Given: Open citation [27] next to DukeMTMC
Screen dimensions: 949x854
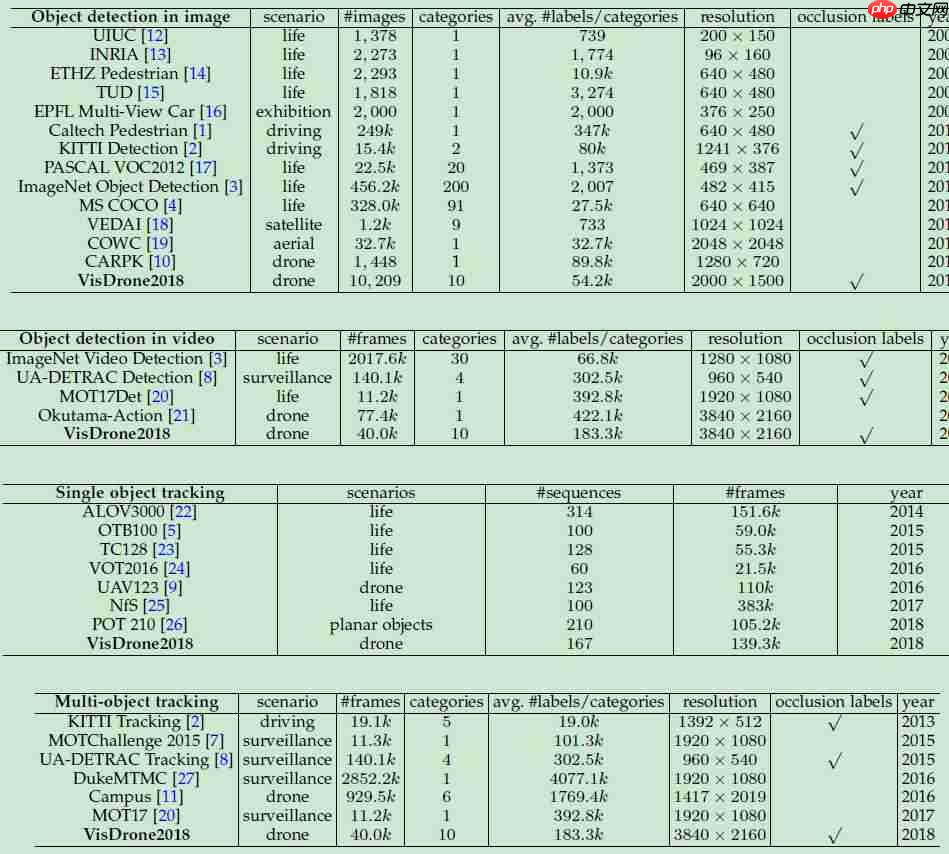Looking at the screenshot, I should 185,778.
